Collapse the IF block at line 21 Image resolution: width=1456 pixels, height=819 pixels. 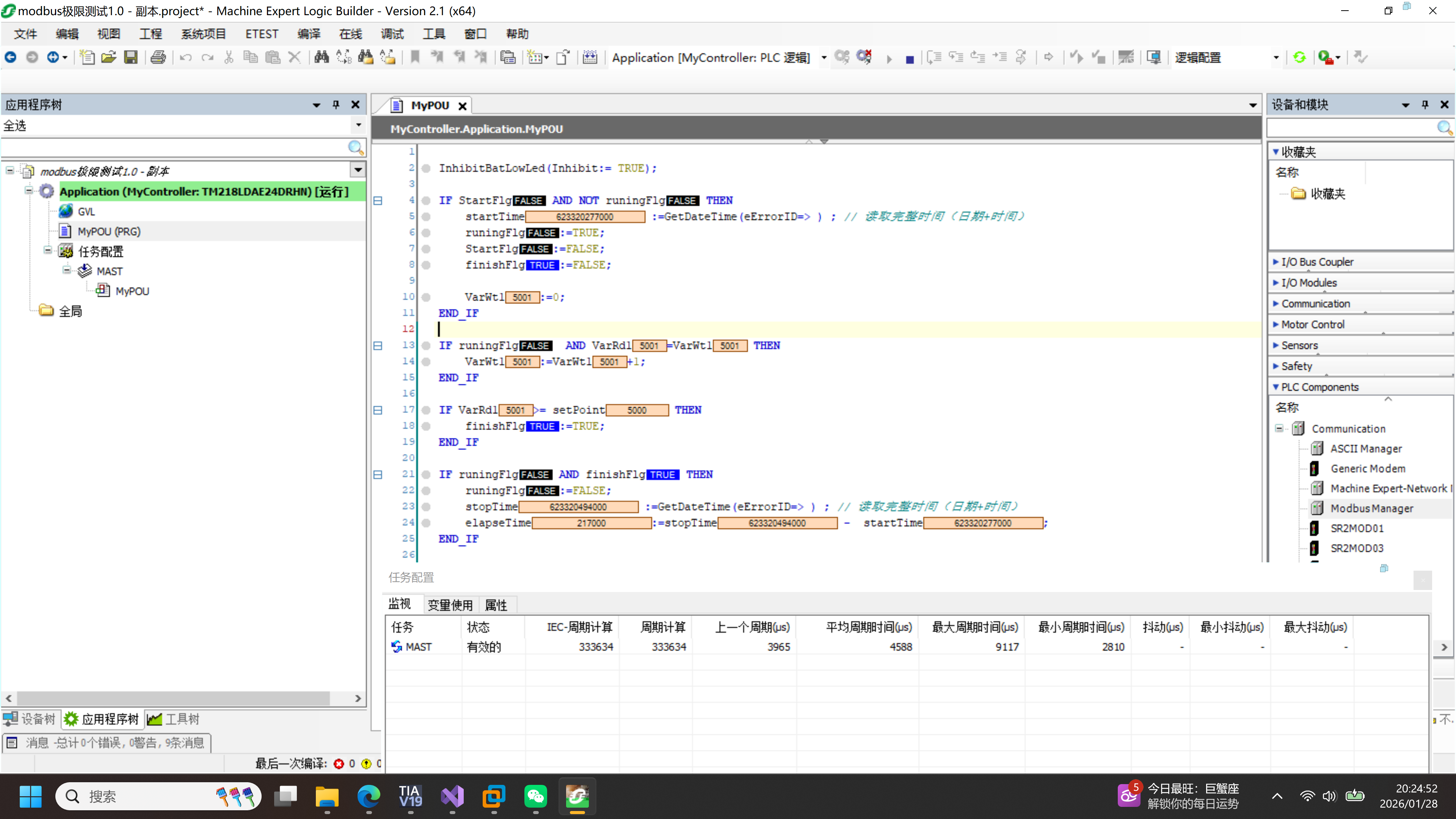point(378,475)
